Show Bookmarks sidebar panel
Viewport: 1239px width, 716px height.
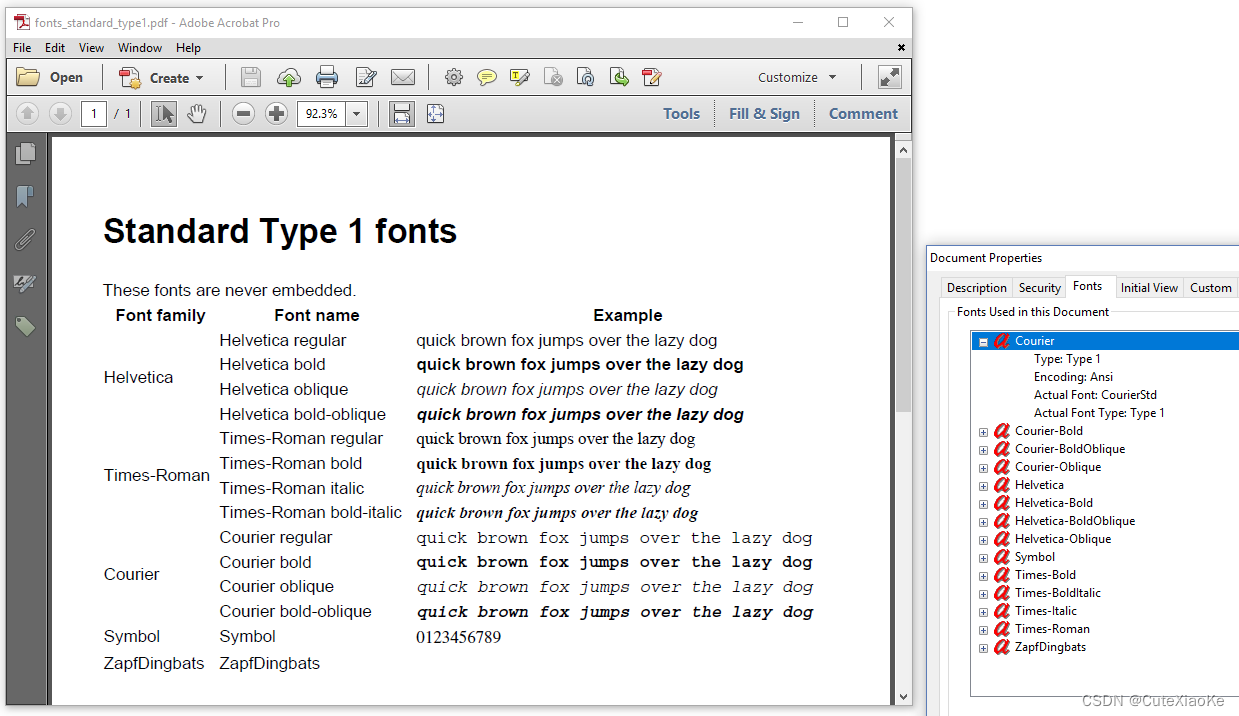[x=26, y=196]
